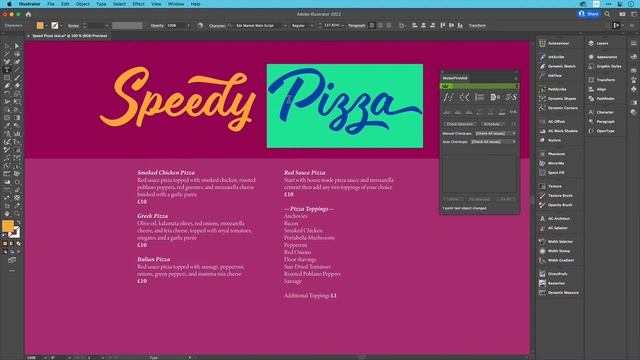Screen dimensions: 640x360
Task: Click the search magnifier icon
Action: click(x=607, y=14)
